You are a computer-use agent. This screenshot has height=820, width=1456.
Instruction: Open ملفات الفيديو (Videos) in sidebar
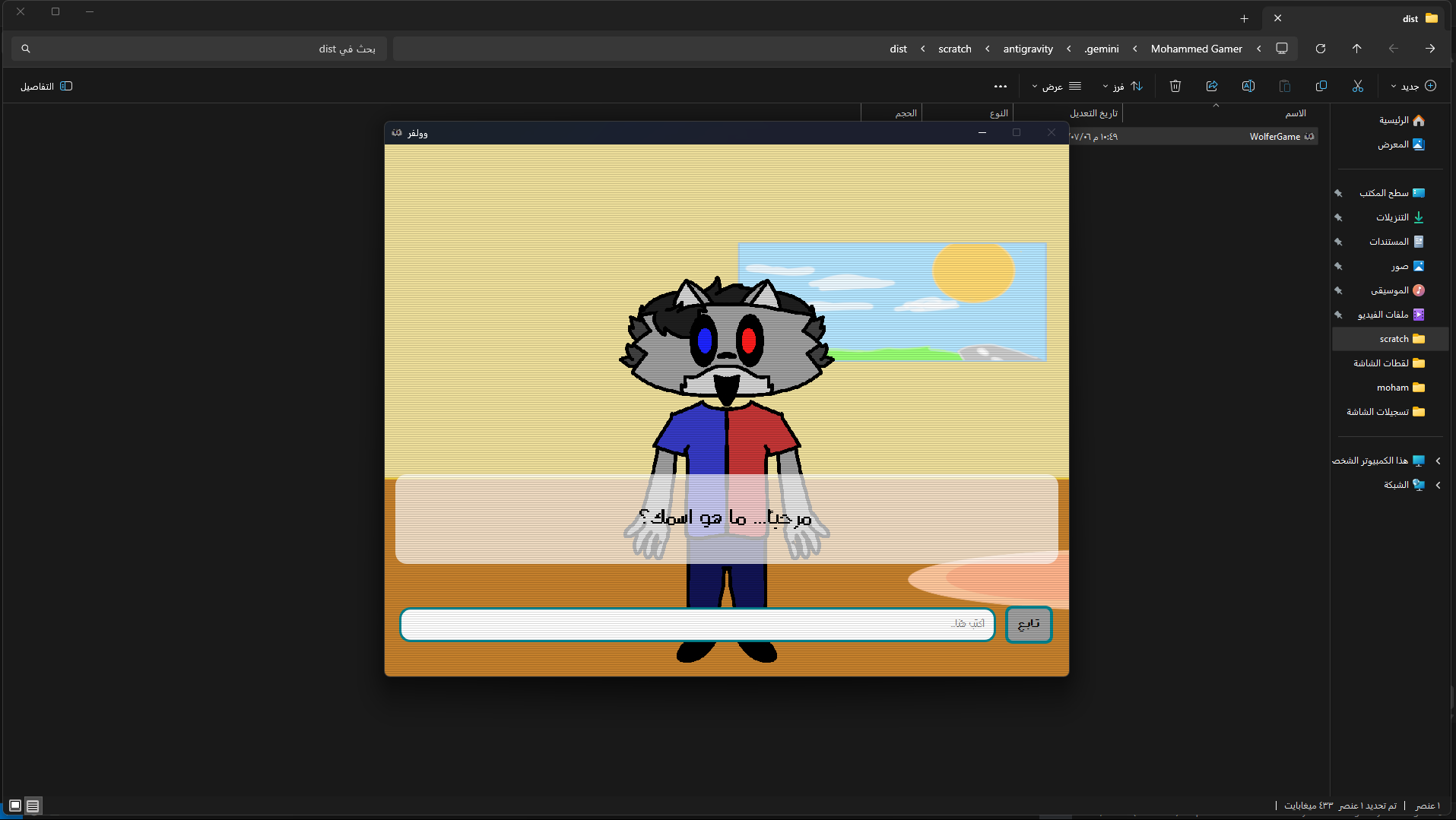pos(1391,315)
